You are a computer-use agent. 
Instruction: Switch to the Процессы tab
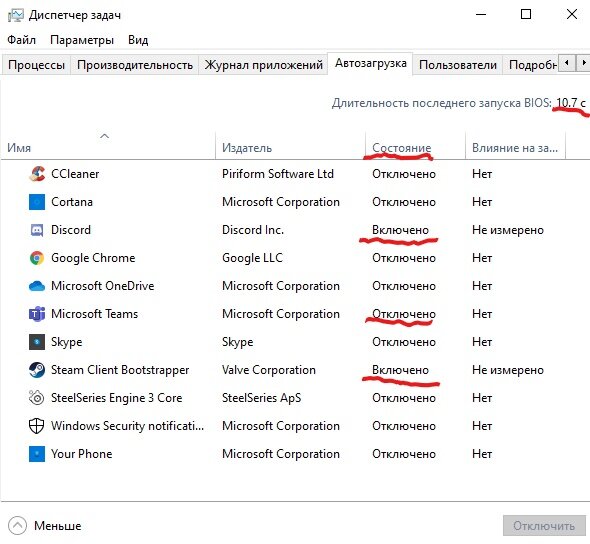[36, 65]
